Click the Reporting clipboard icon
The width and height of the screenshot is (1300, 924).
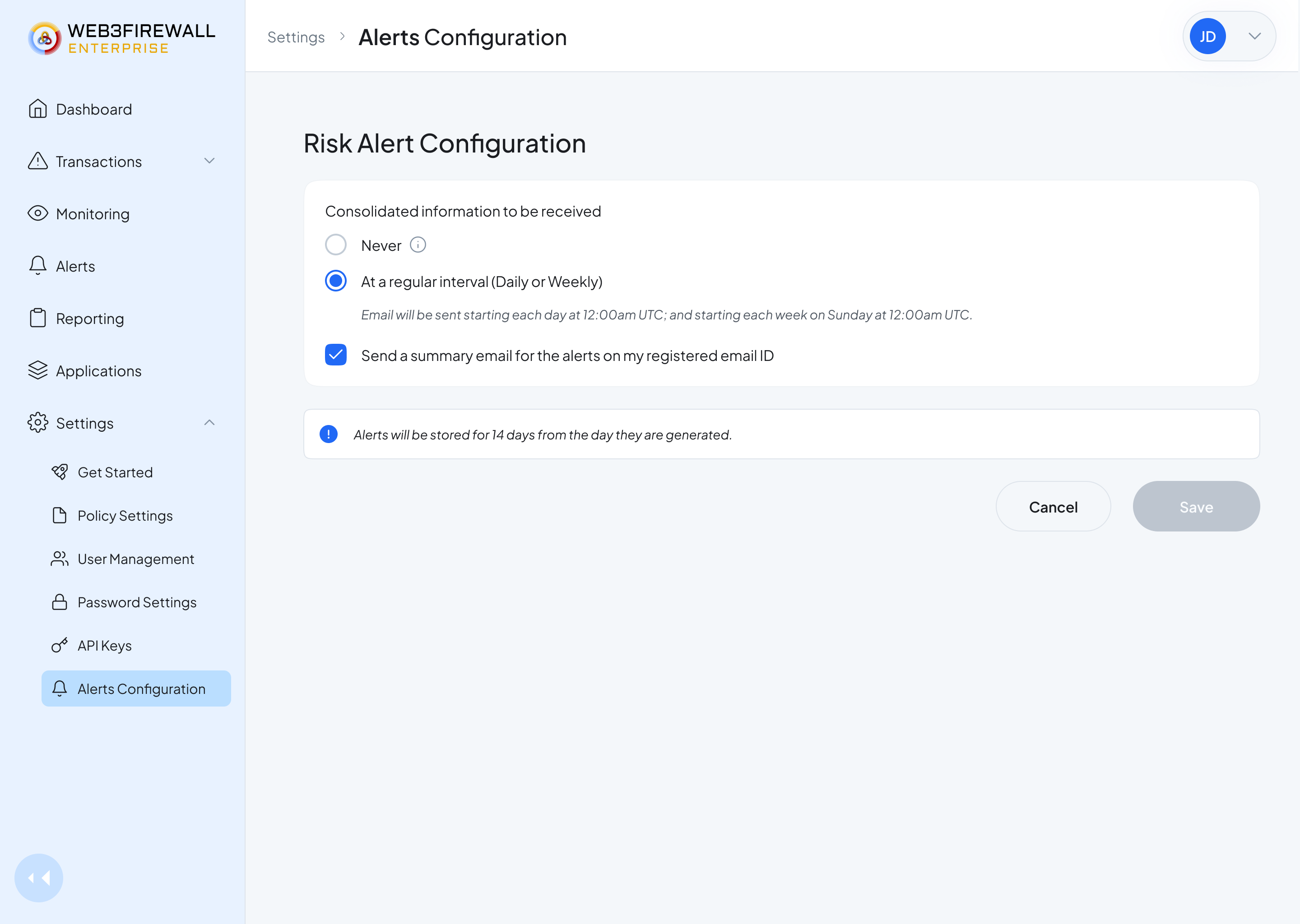[37, 318]
